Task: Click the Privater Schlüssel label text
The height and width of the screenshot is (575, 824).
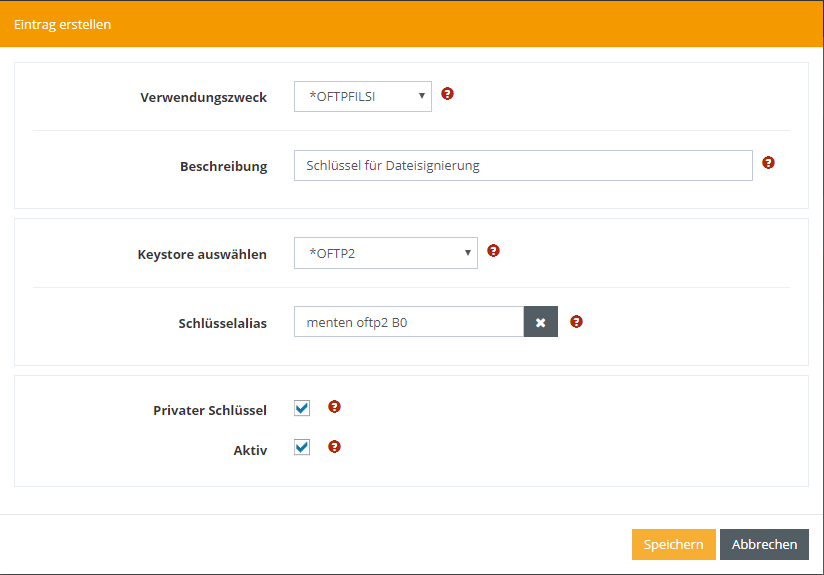Action: coord(210,411)
